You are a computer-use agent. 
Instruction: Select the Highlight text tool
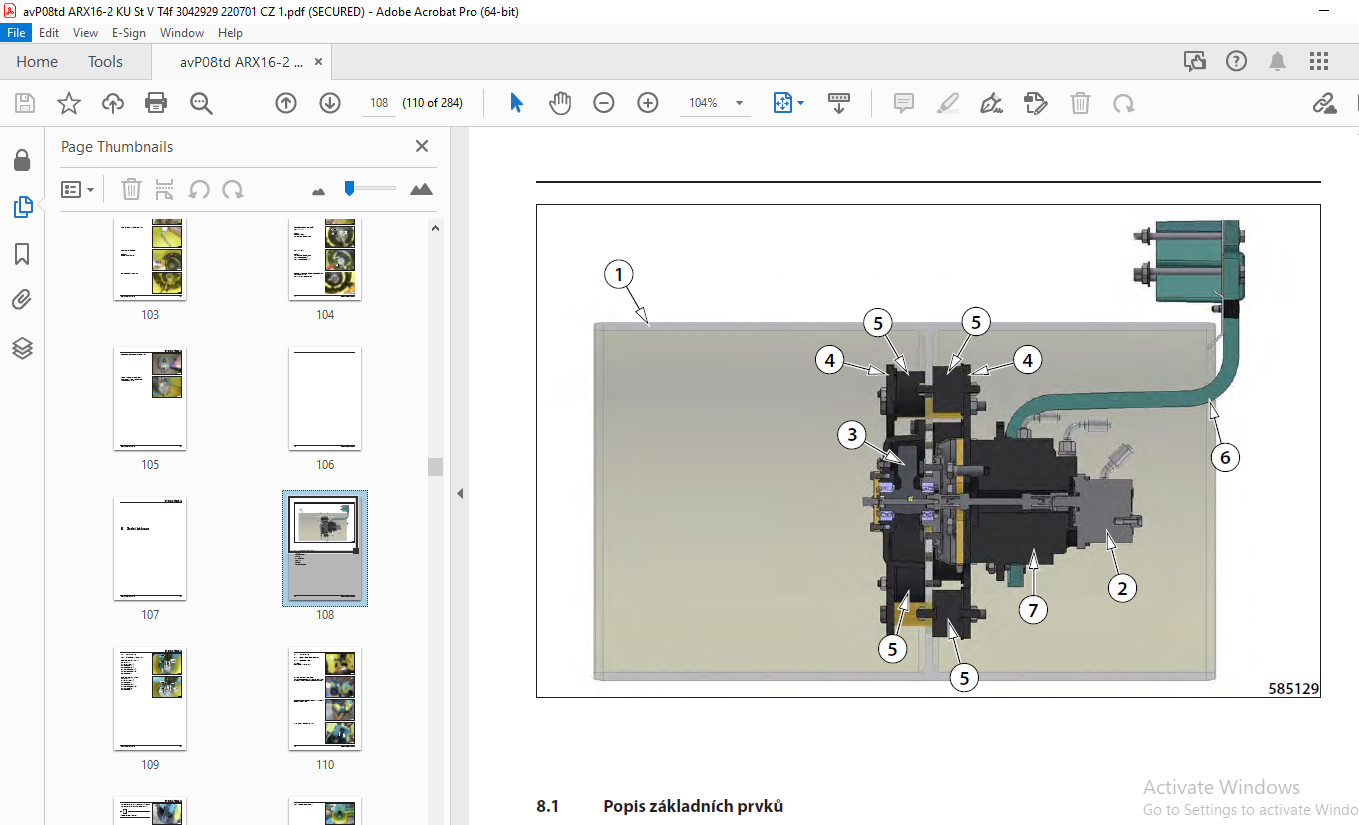coord(948,103)
